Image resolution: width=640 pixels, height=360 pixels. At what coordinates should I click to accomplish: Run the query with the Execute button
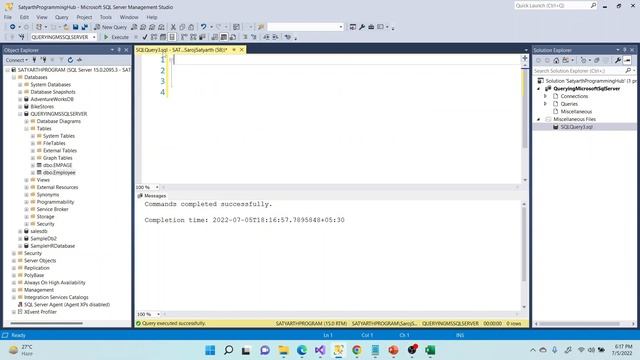click(116, 37)
